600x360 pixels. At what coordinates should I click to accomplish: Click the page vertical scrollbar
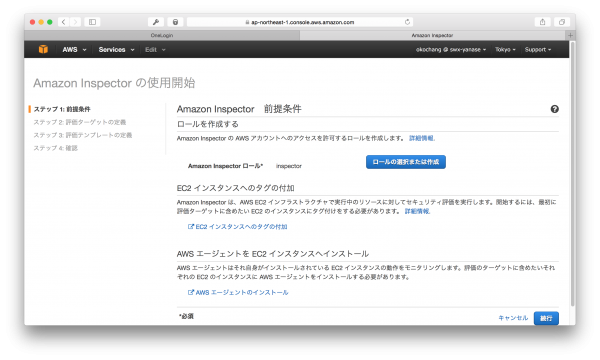click(572, 174)
